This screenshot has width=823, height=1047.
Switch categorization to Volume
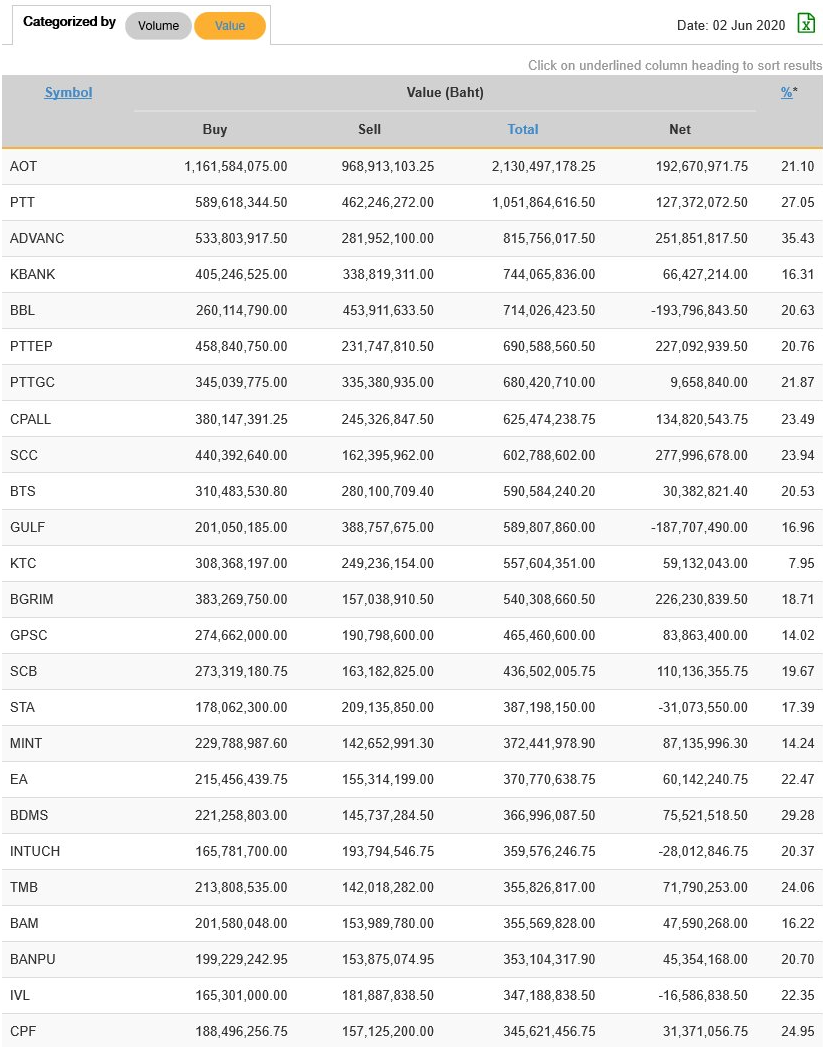tap(158, 26)
